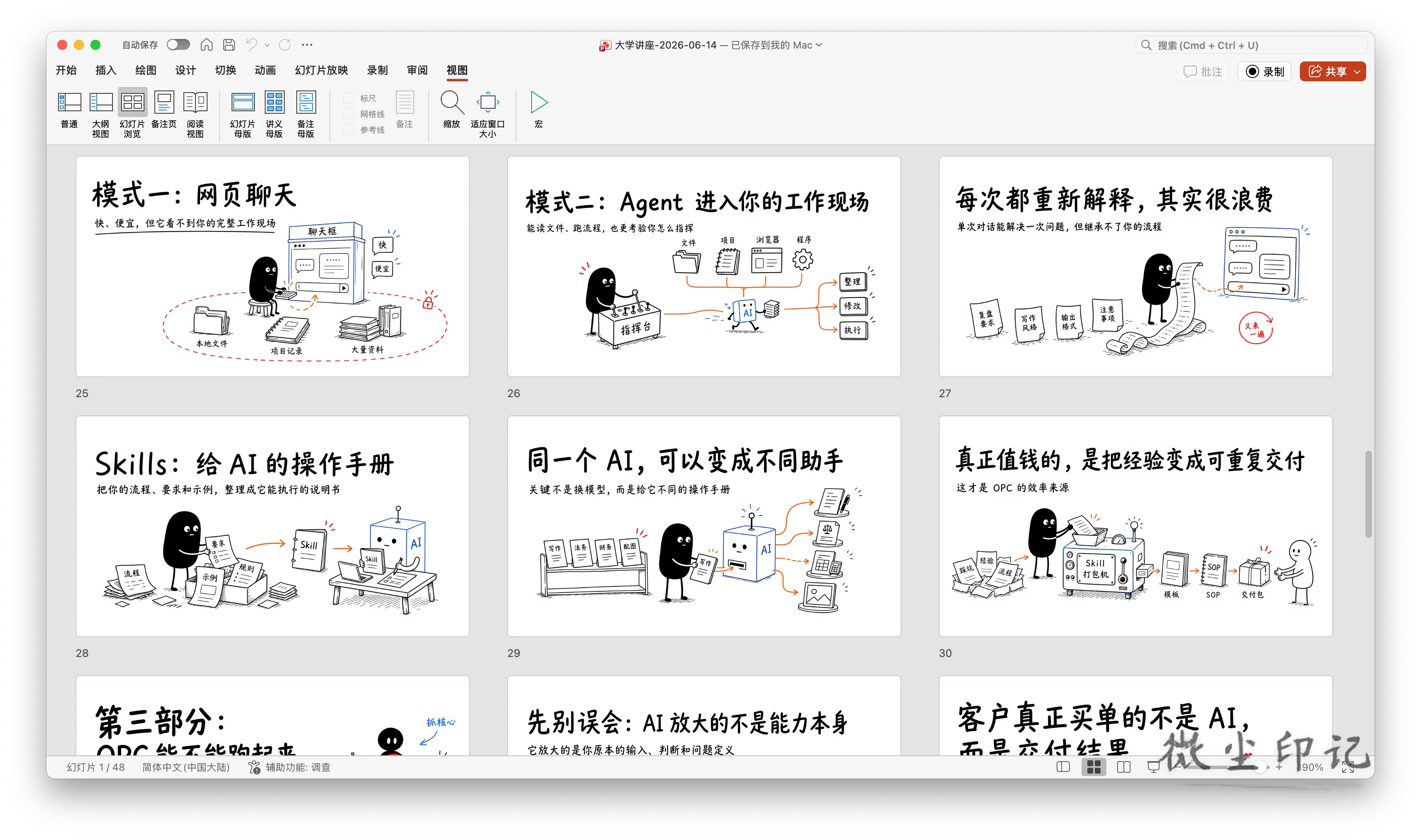Select the 客户真正买单 slide thumbnail

[1136, 716]
